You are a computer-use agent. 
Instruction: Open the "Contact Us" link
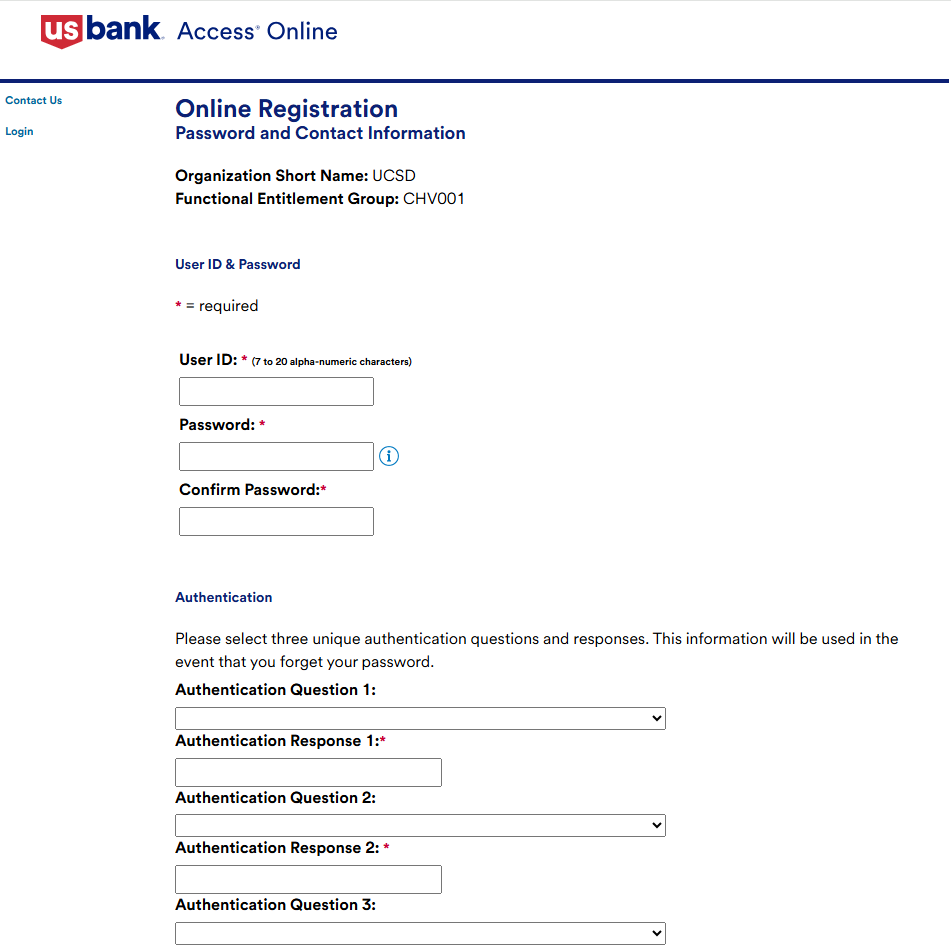33,100
